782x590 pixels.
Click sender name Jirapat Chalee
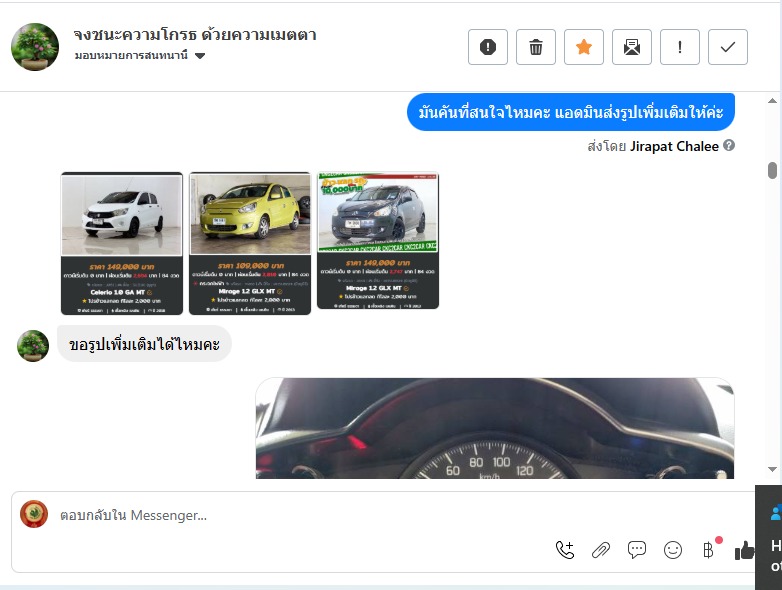(674, 146)
